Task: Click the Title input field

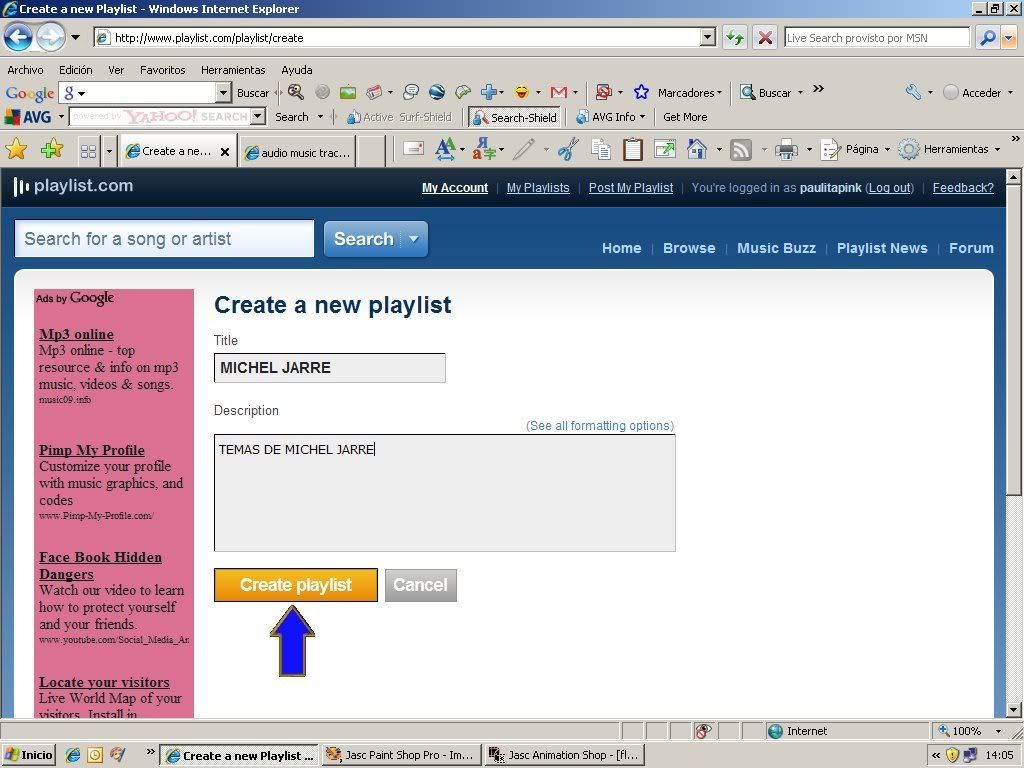Action: tap(329, 368)
